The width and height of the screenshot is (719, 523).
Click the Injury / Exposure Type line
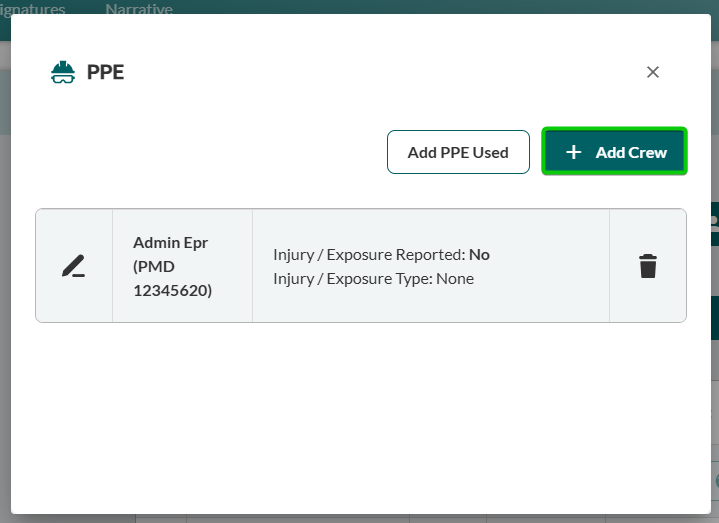[373, 279]
